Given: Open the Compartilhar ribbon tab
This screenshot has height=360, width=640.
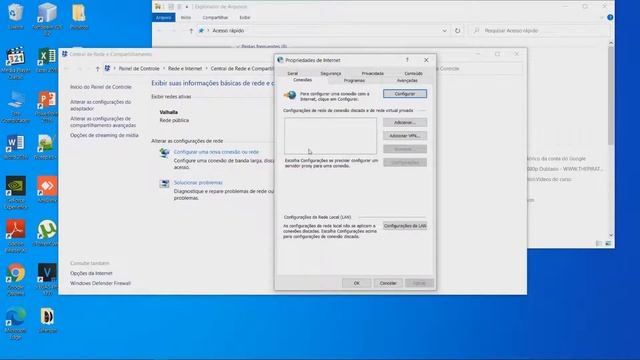Looking at the screenshot, I should tap(215, 18).
